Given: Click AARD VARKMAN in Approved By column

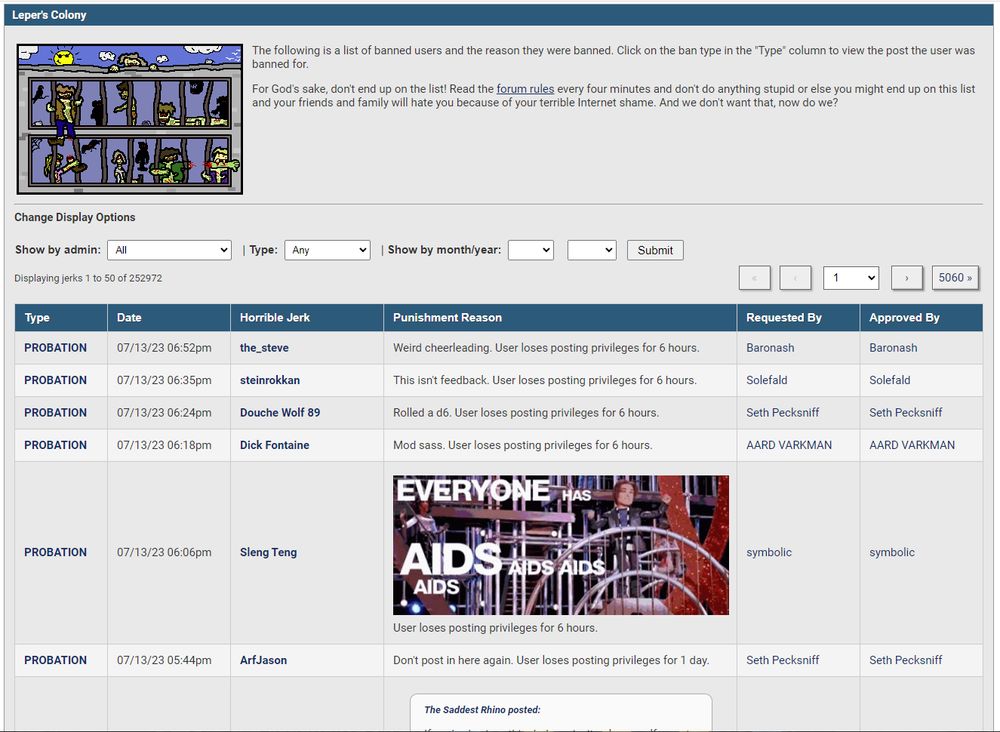Looking at the screenshot, I should click(x=904, y=445).
